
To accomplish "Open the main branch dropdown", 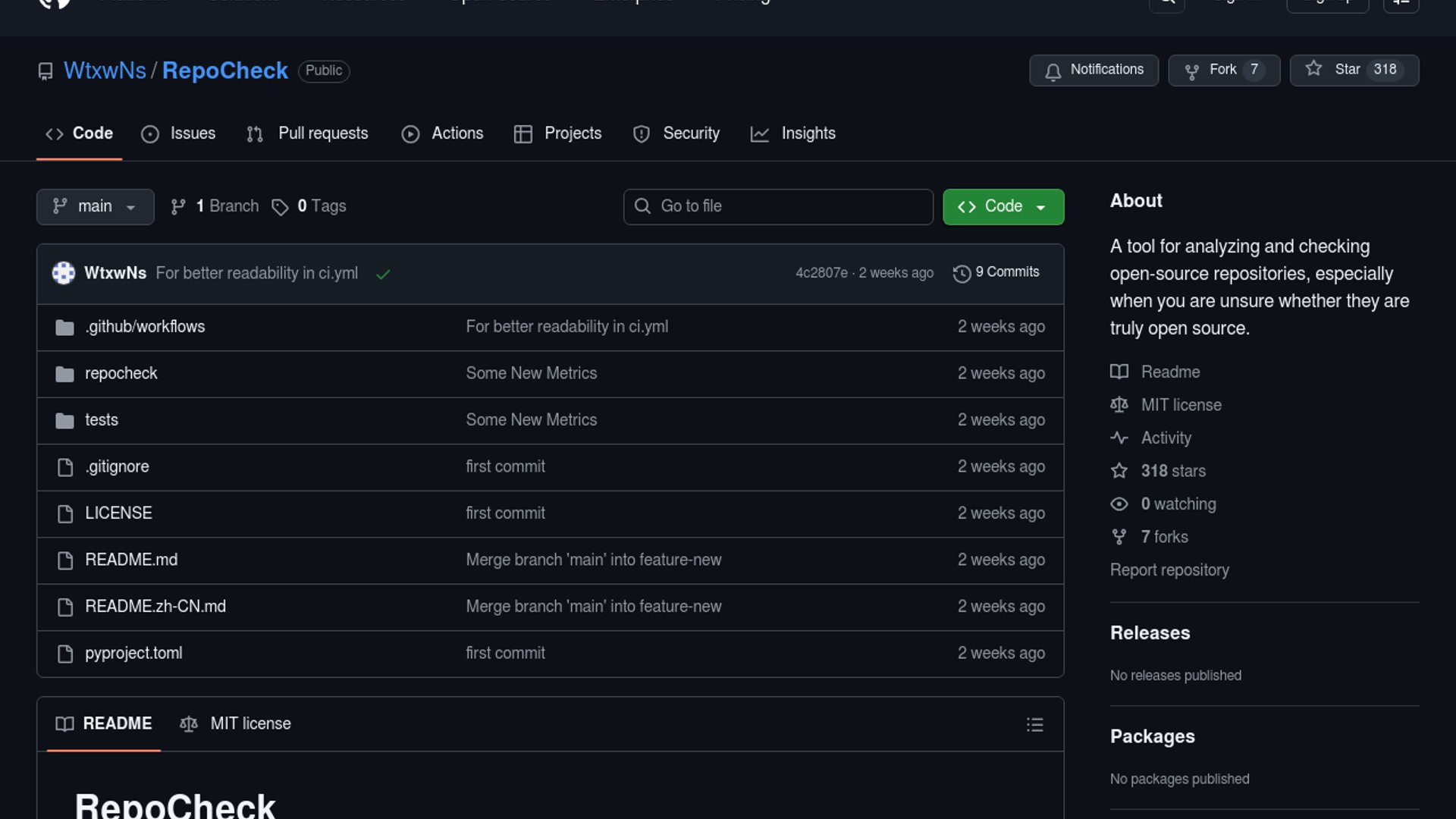I will [95, 207].
